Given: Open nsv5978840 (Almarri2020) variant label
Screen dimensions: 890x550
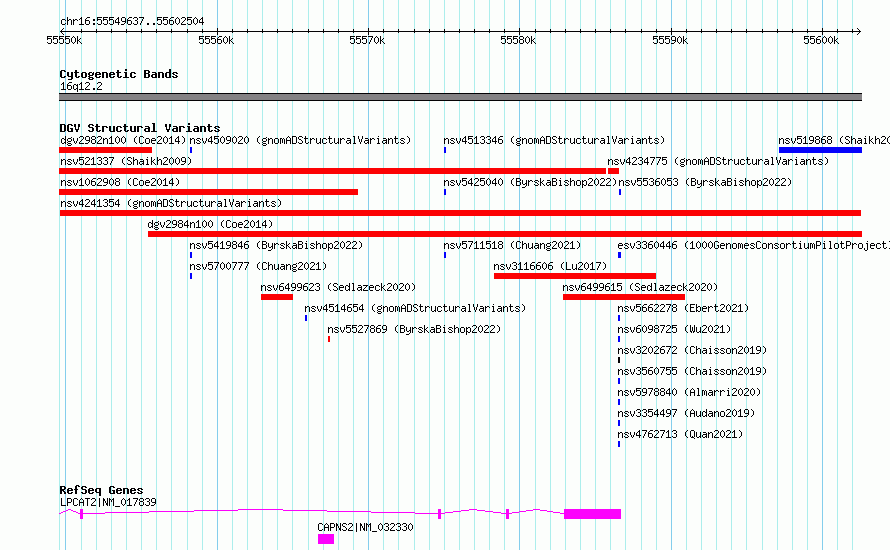Looking at the screenshot, I should (689, 392).
